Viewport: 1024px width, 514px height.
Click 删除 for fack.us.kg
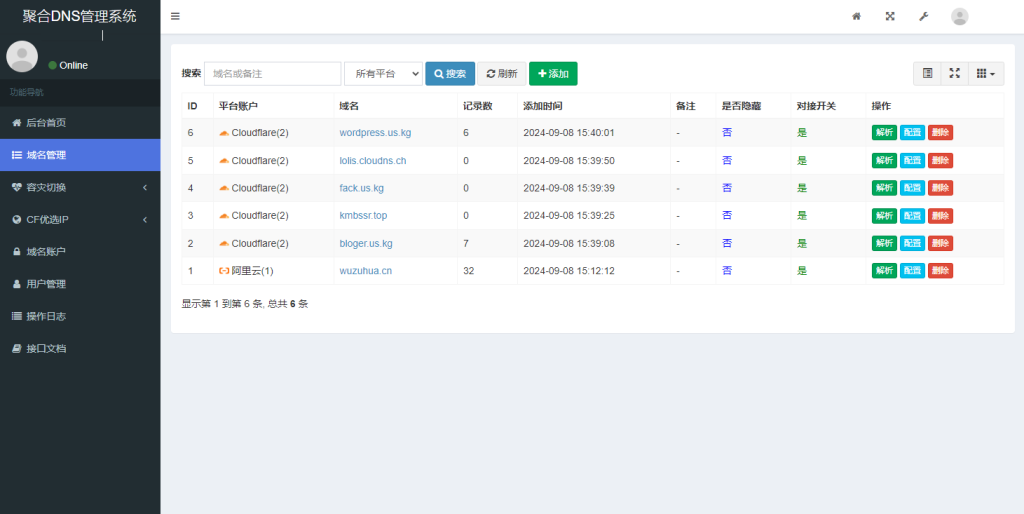(x=940, y=188)
